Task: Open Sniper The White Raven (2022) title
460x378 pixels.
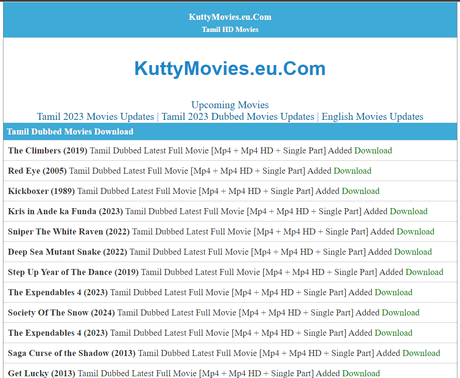Action: click(x=69, y=232)
